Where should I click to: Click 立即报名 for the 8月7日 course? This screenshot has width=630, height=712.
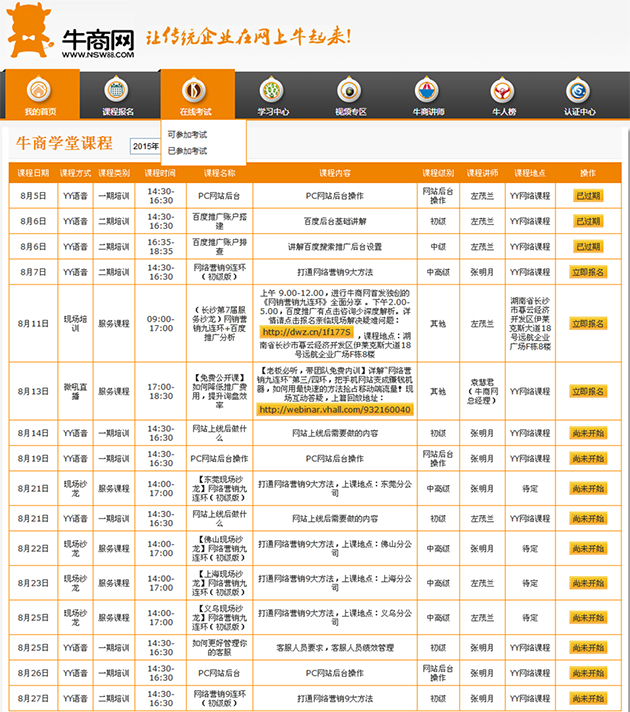(588, 272)
